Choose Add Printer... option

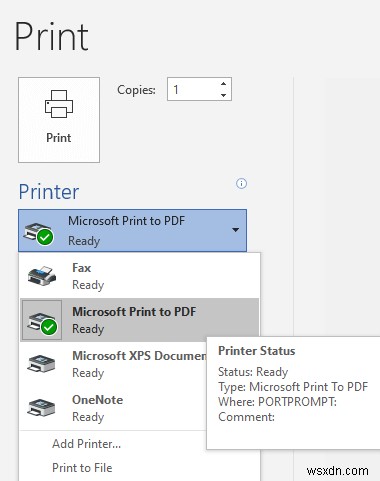[x=87, y=444]
